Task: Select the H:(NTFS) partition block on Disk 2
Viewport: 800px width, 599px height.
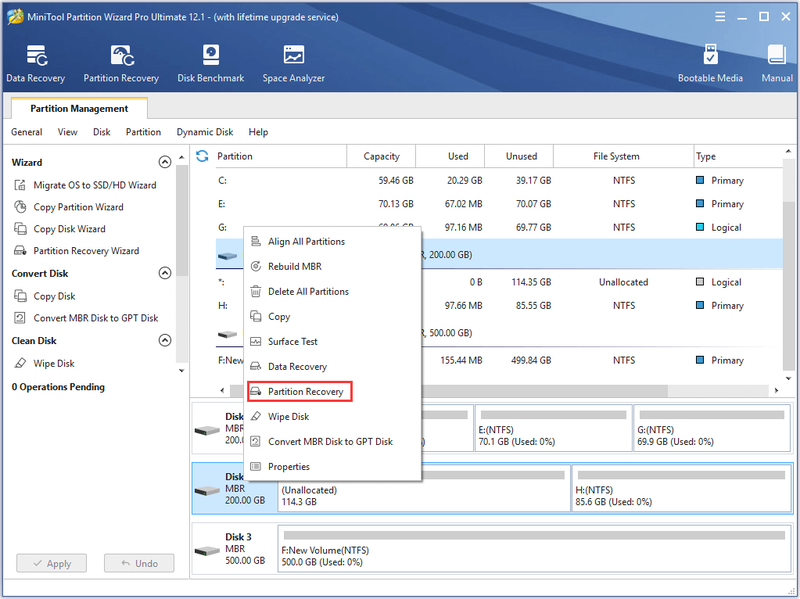Action: click(x=682, y=488)
